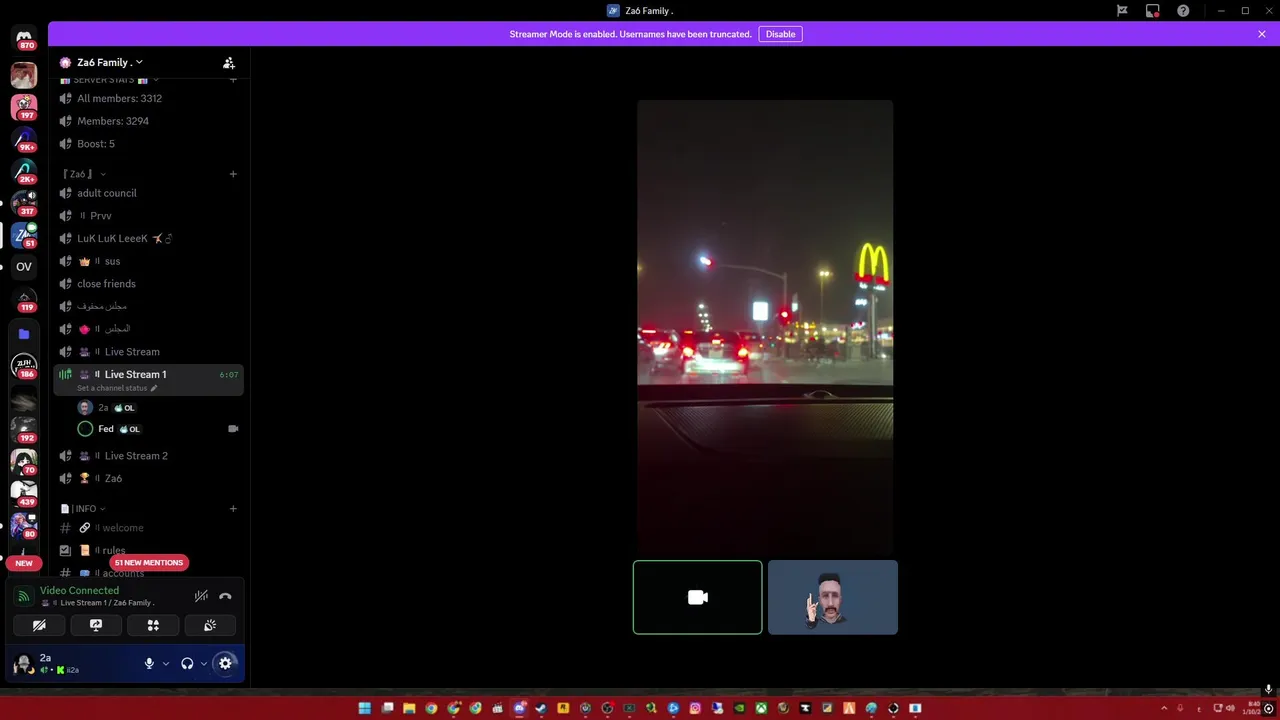Open File Explorer from the taskbar

(409, 708)
